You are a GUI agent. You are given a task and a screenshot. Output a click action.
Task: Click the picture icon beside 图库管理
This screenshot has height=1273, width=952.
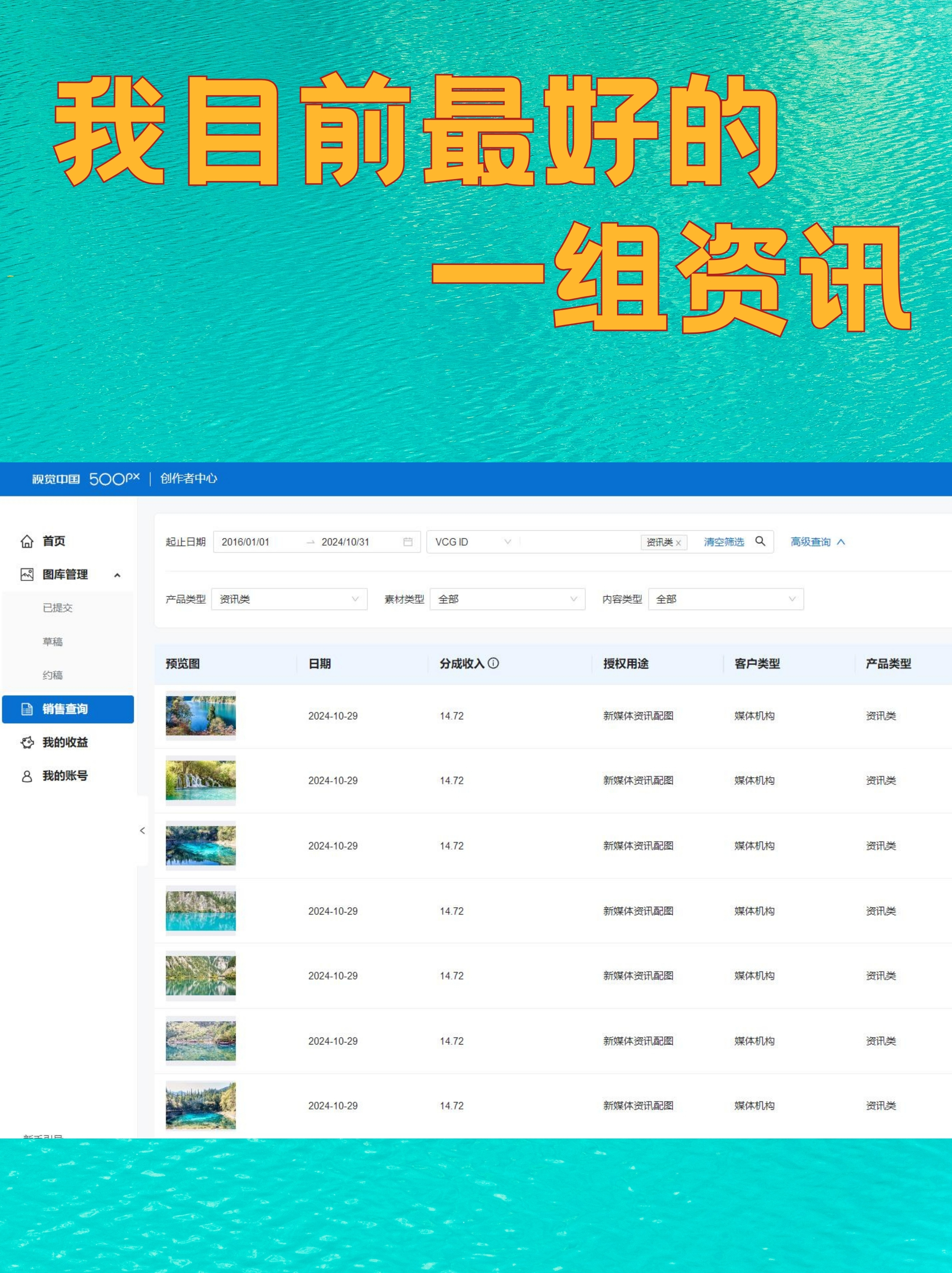27,574
